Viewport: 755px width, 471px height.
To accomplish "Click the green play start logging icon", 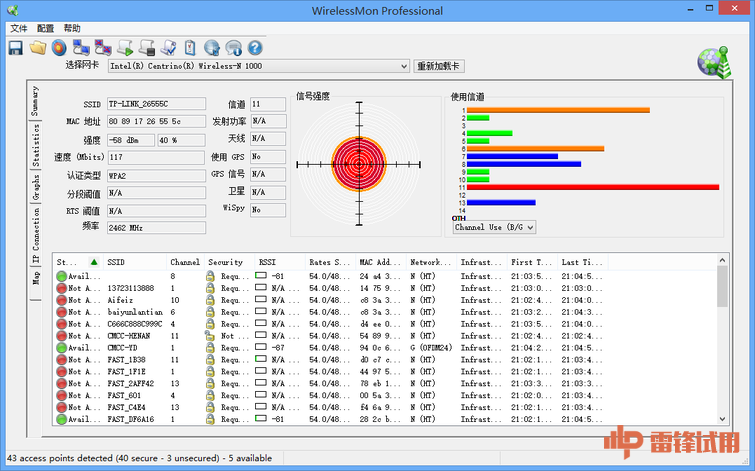I will pos(126,47).
